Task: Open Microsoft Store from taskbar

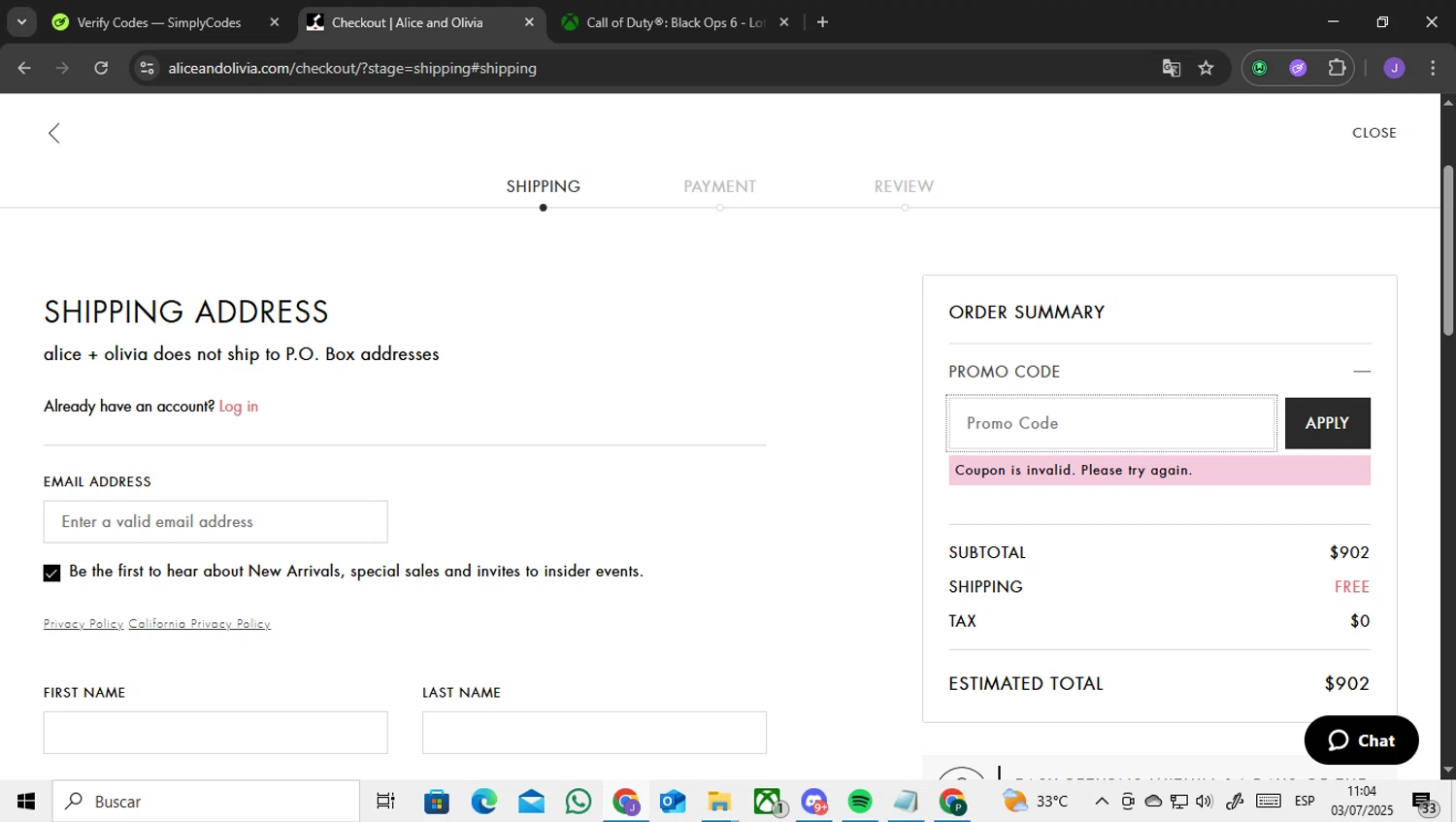Action: pyautogui.click(x=437, y=802)
